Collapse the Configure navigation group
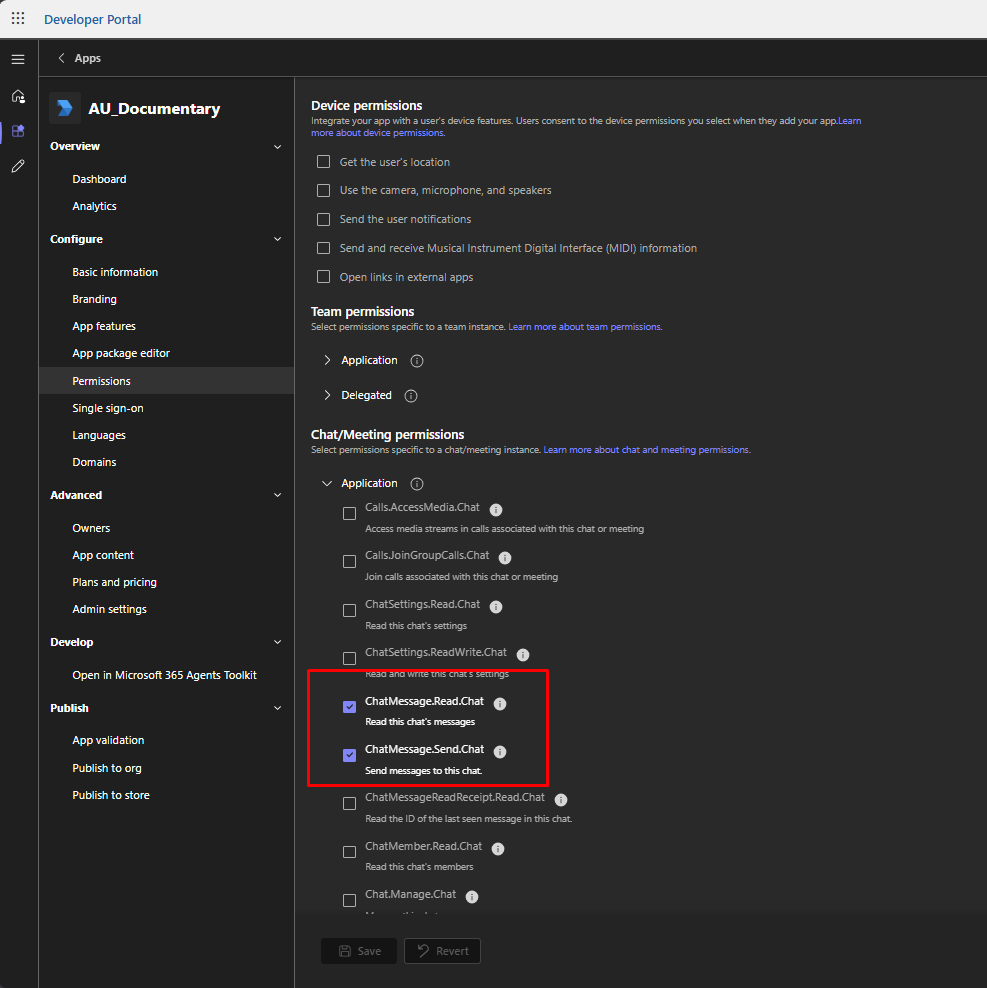This screenshot has width=987, height=988. [x=277, y=239]
